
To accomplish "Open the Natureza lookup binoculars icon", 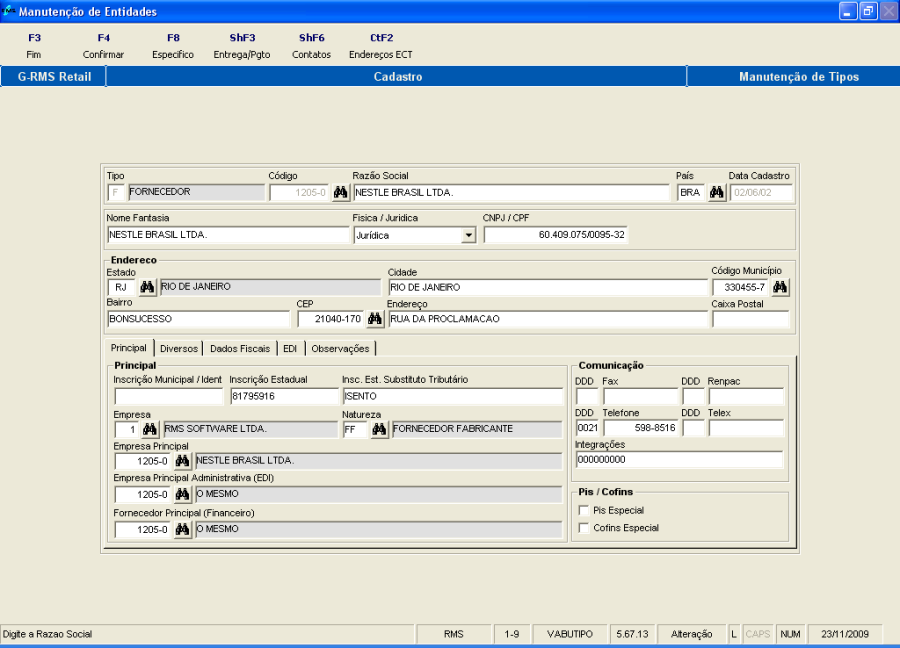I will [x=380, y=430].
